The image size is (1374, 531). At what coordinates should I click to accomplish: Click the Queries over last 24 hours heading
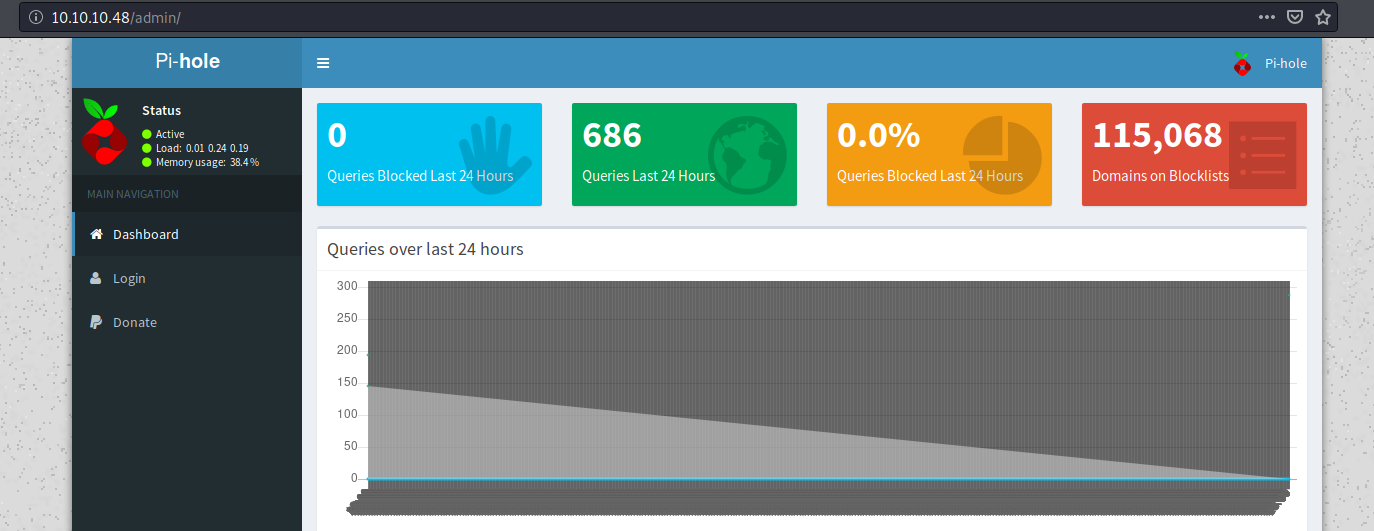425,249
